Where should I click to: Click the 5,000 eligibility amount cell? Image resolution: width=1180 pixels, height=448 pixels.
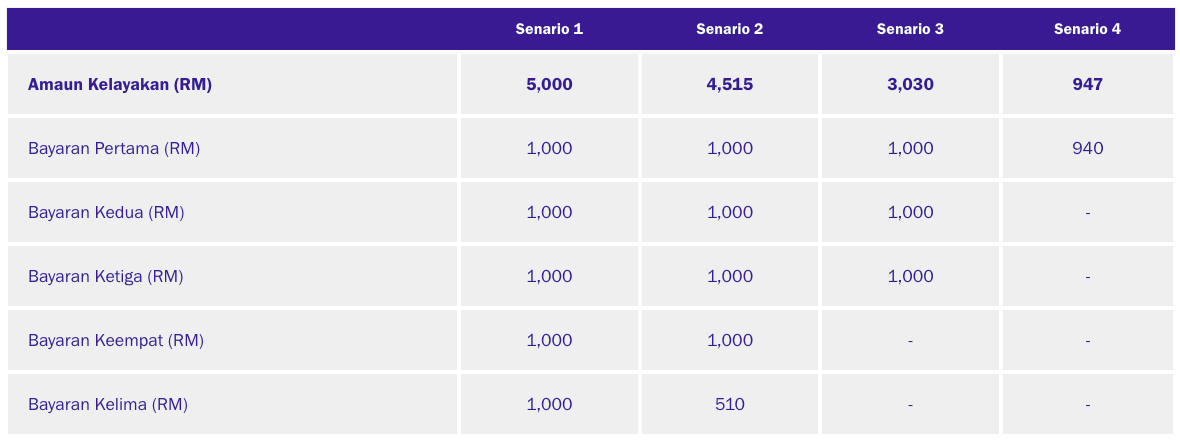click(549, 85)
